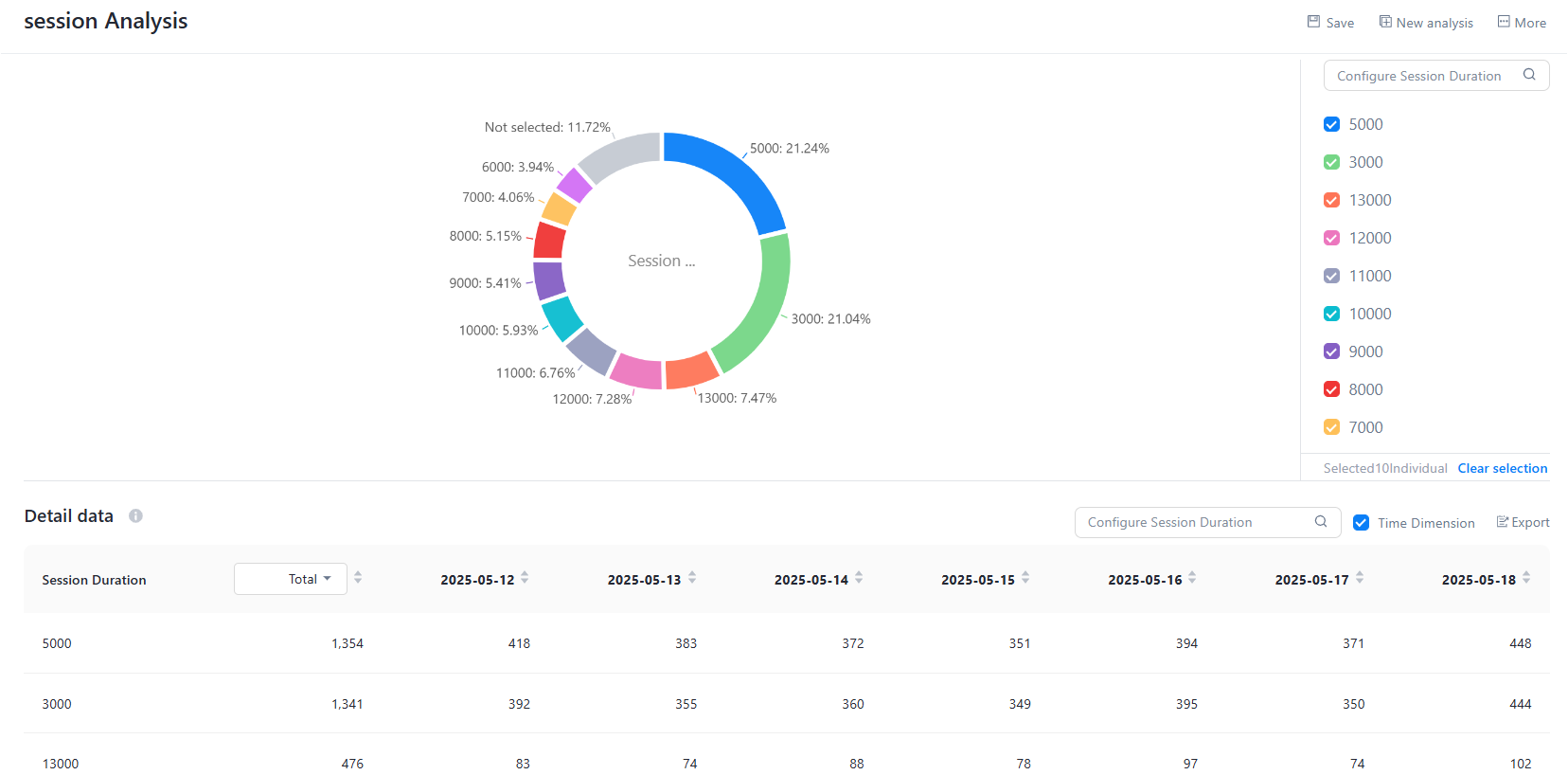The image size is (1568, 775).
Task: Click the '3000: 21.04%' chart label
Action: [831, 318]
